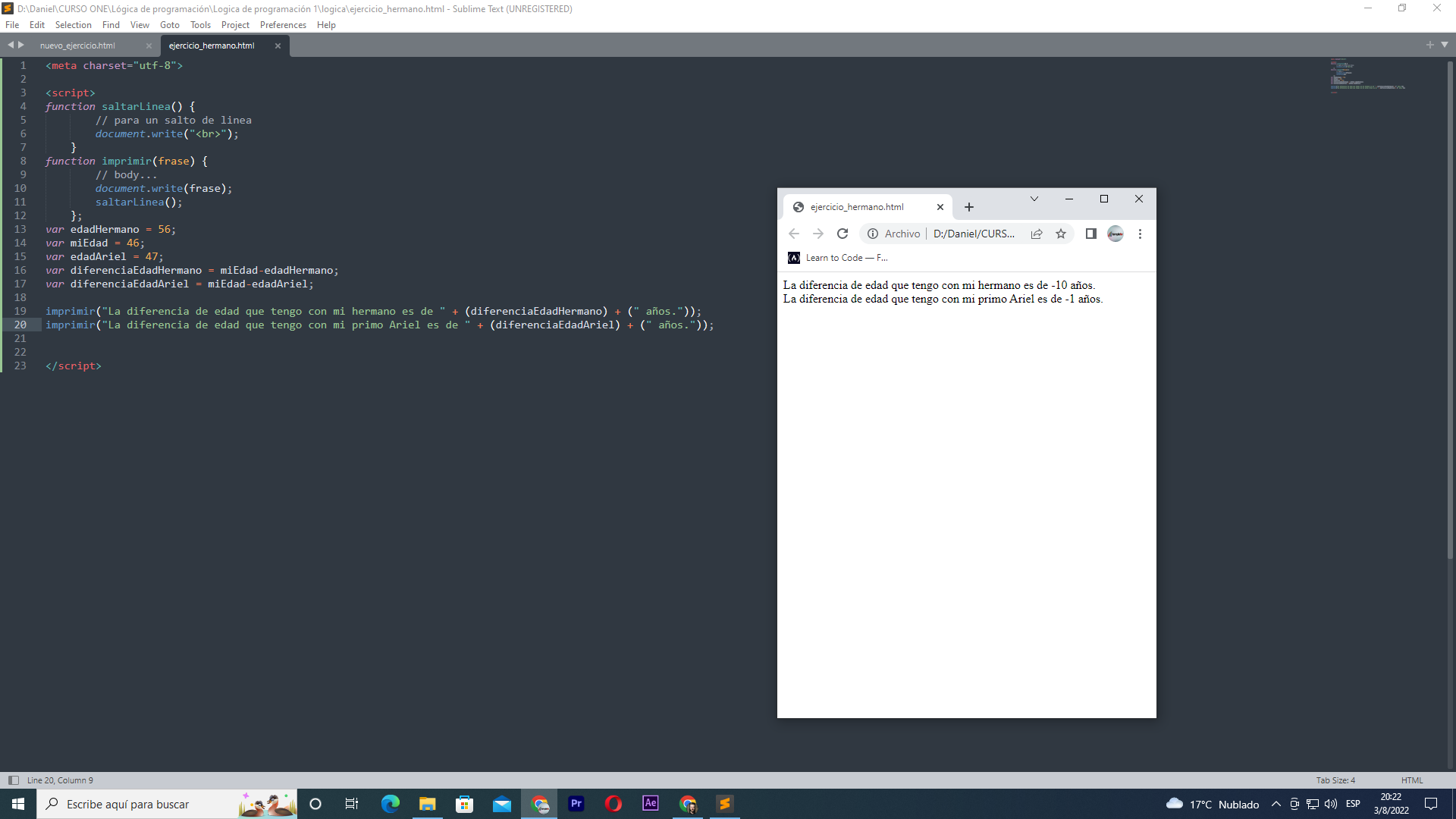
Task: Show hidden system tray icons
Action: pos(1276,804)
